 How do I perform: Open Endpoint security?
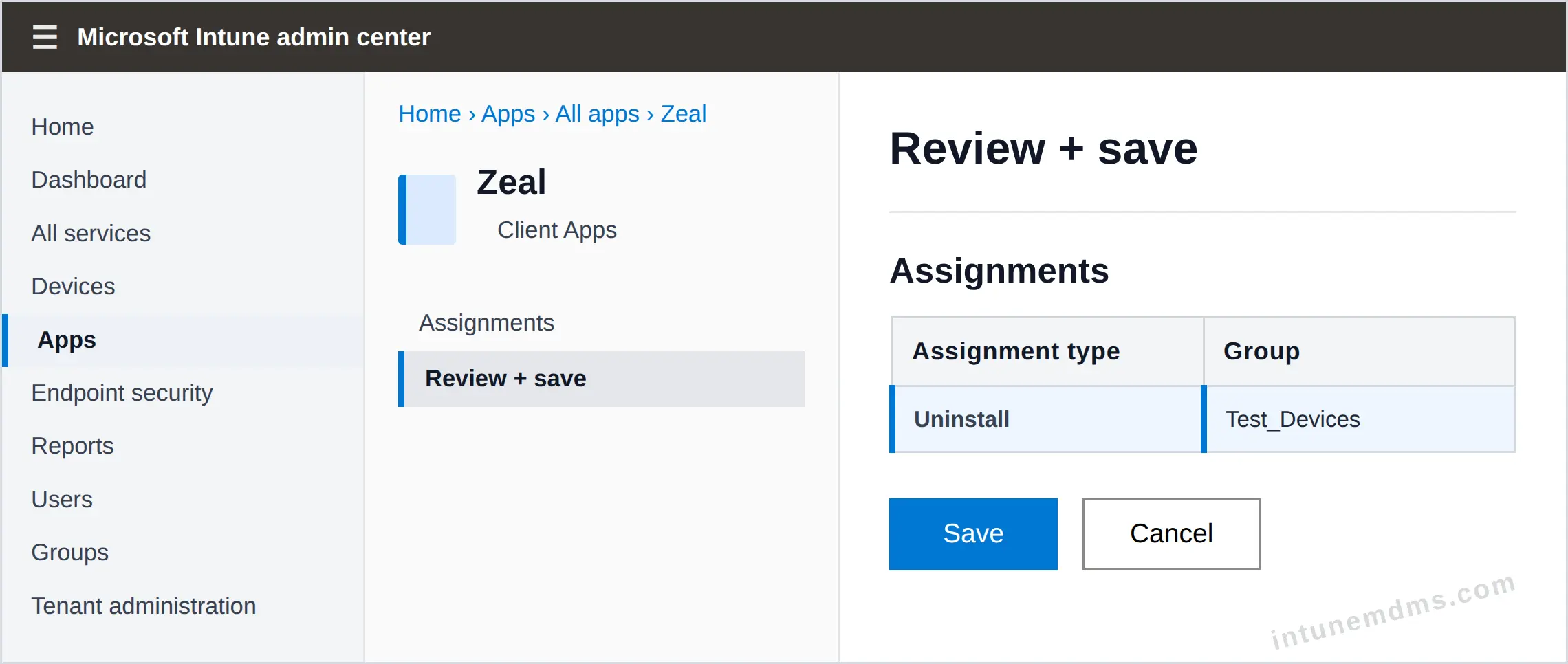(122, 392)
